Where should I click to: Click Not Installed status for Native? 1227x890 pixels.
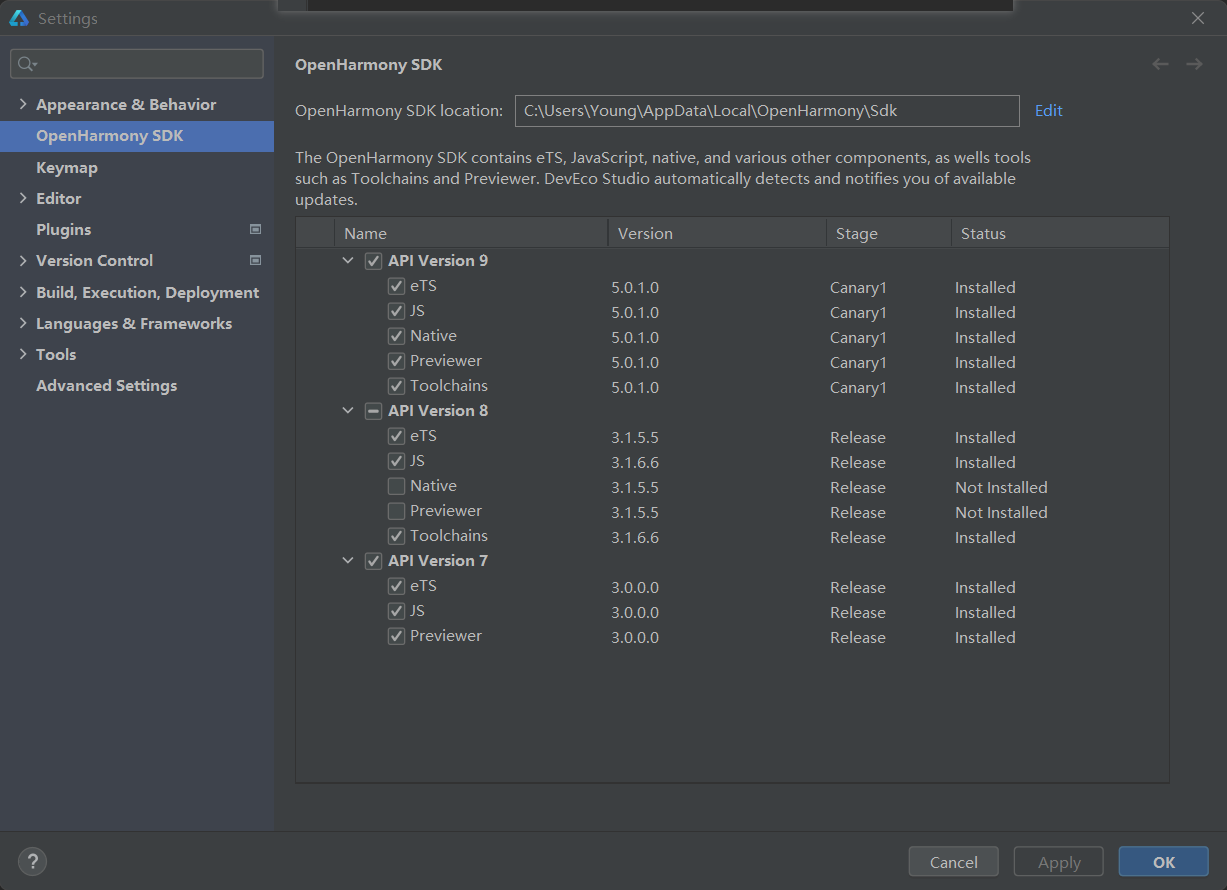point(1001,487)
